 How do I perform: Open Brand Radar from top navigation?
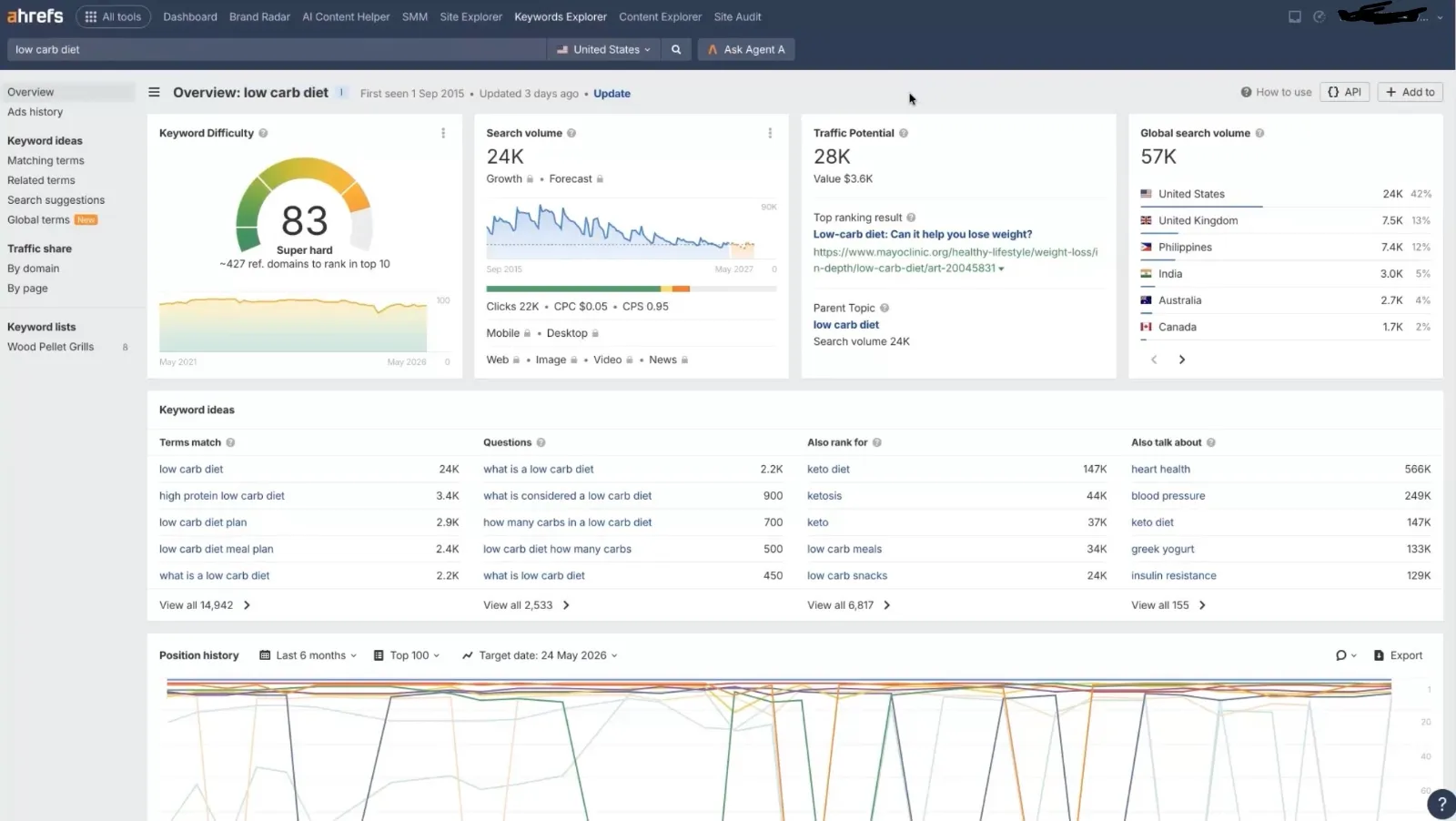[x=259, y=16]
